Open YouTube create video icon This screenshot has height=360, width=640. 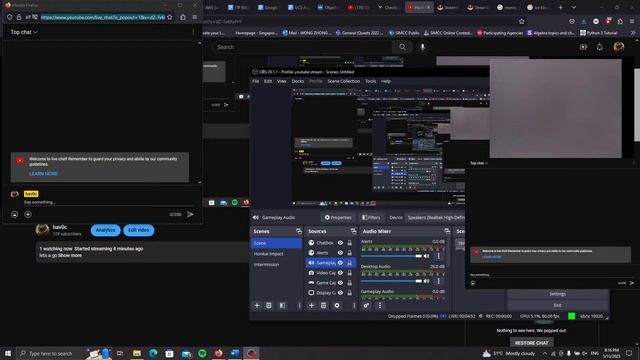(x=583, y=47)
